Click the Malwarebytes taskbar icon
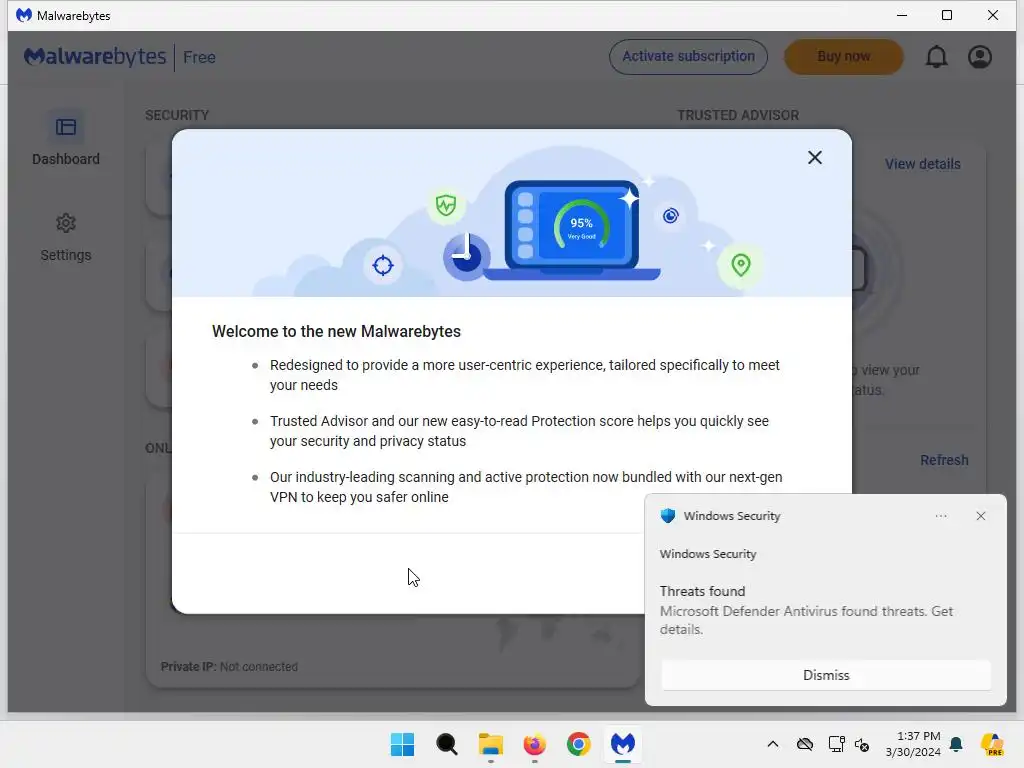Image resolution: width=1024 pixels, height=768 pixels. pos(622,744)
